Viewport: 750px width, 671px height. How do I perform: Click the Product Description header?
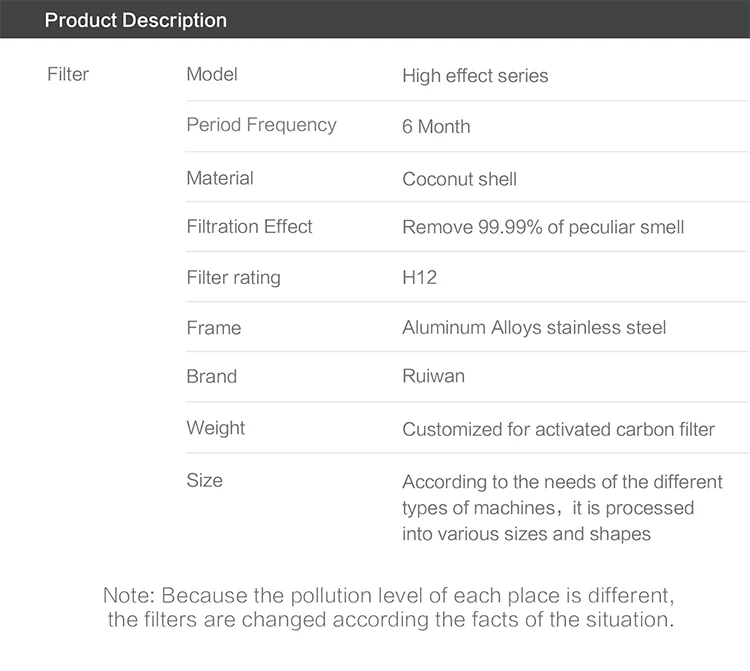[135, 20]
